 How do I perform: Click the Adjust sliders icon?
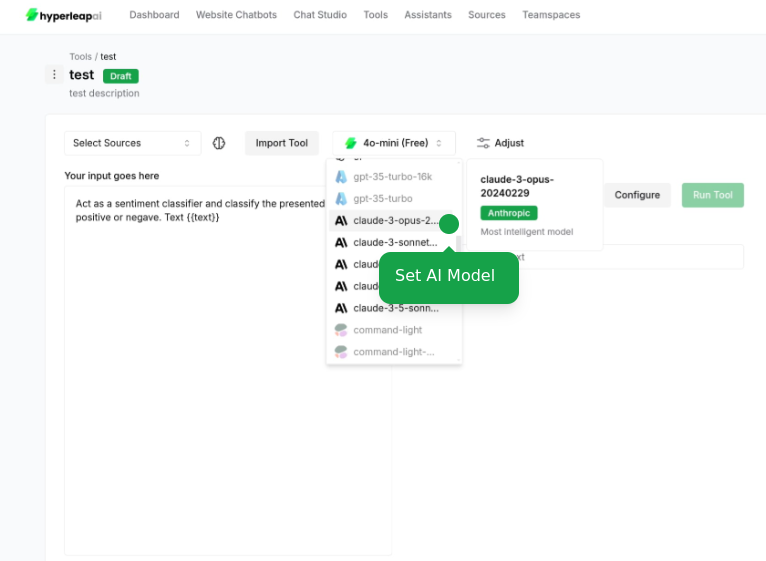pos(483,143)
